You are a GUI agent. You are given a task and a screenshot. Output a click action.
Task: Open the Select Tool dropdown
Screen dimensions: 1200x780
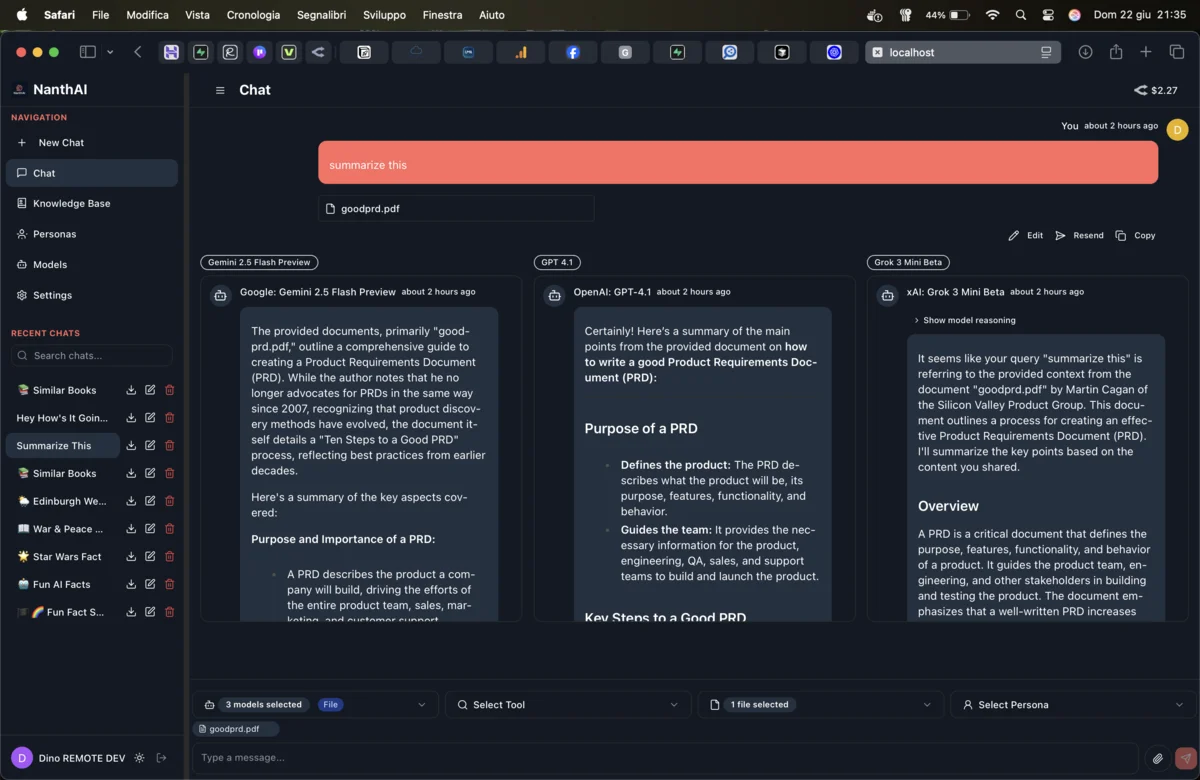[x=567, y=705]
